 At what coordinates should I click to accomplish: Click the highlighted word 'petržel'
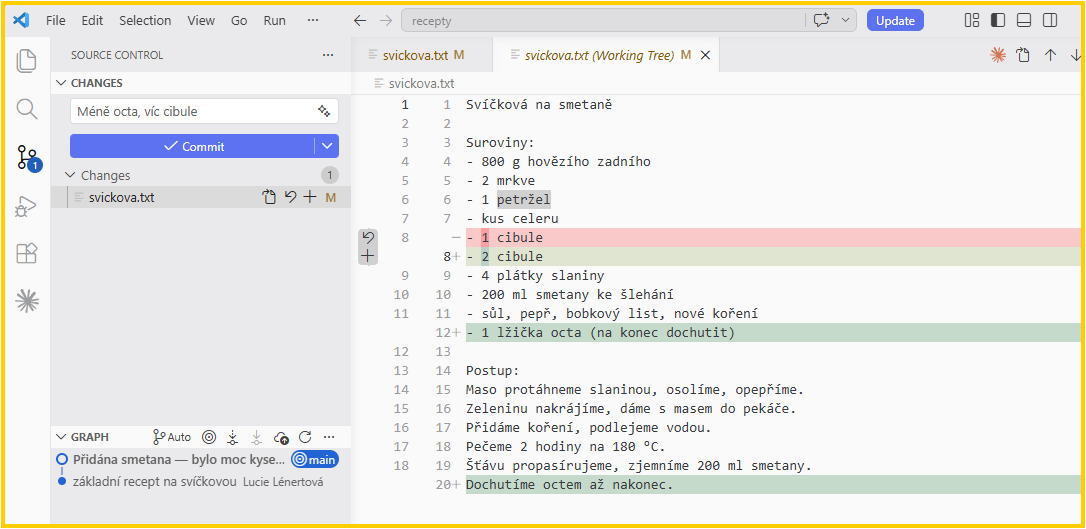pyautogui.click(x=524, y=200)
